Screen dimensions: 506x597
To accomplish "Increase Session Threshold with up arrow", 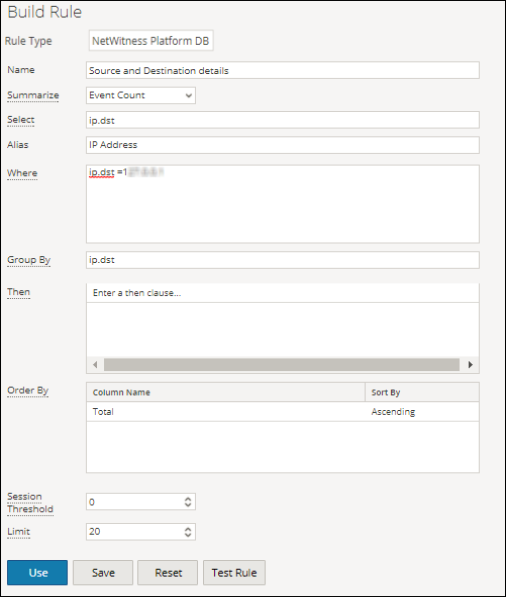I will pyautogui.click(x=188, y=499).
